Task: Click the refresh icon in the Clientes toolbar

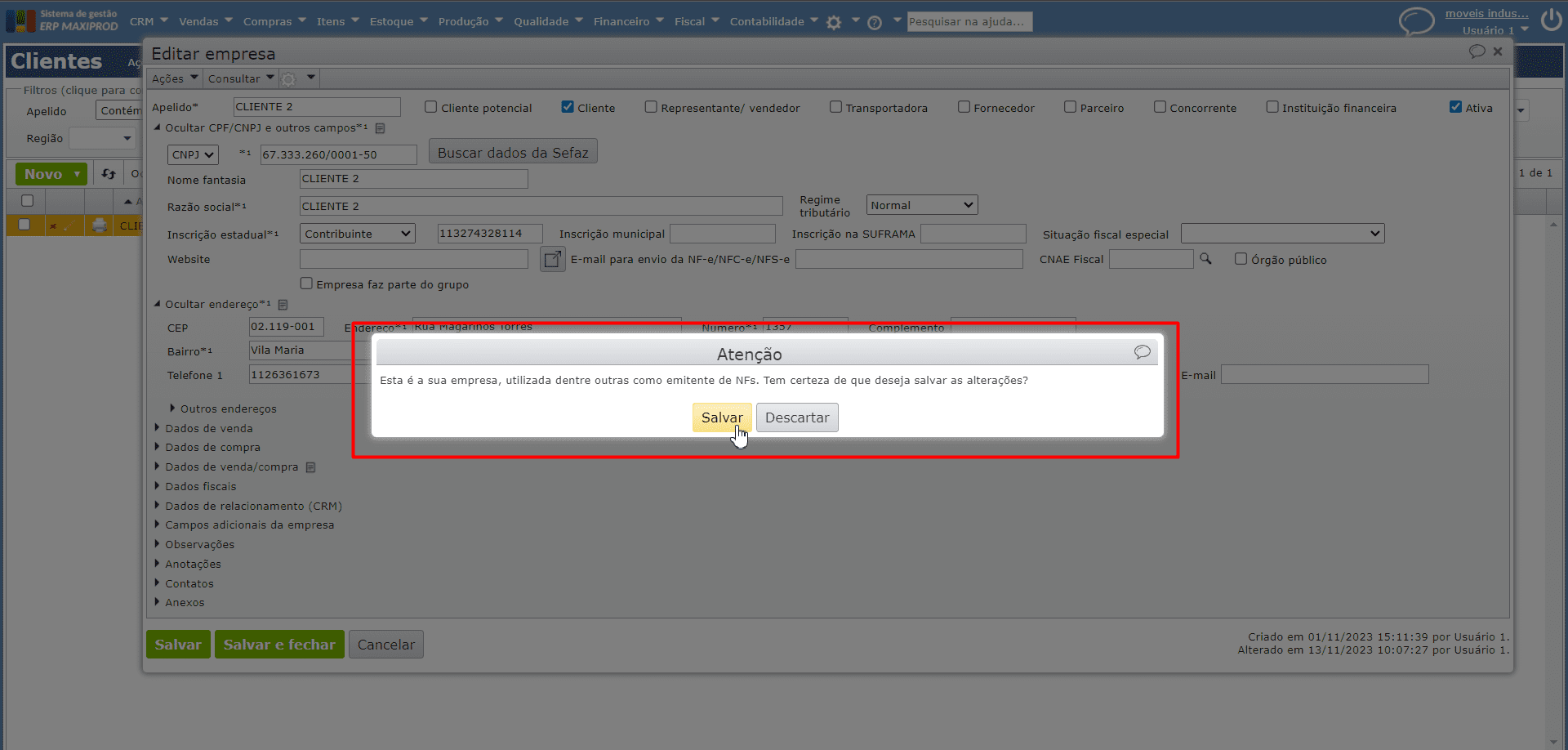Action: tap(109, 174)
